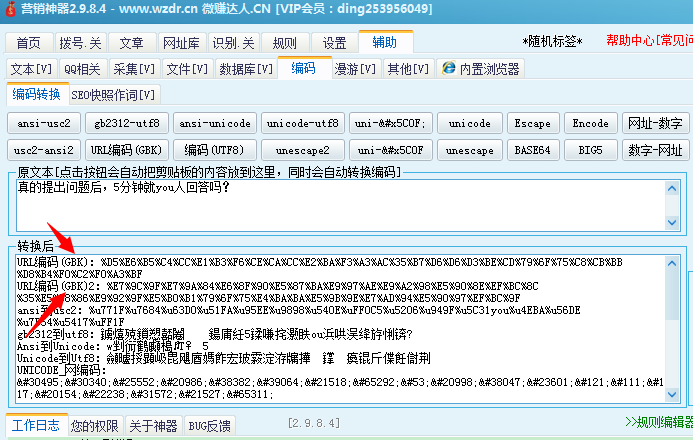
Task: Switch to the 首页 tab
Action: [29, 43]
